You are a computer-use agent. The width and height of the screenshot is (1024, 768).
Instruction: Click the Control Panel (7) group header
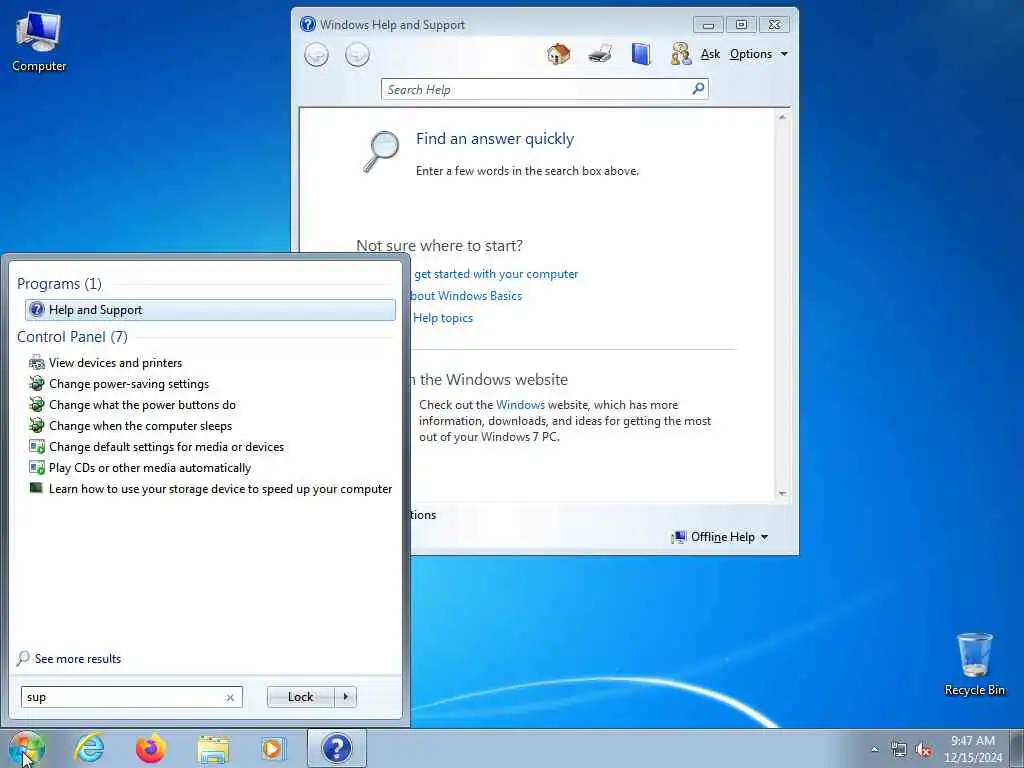(x=72, y=337)
